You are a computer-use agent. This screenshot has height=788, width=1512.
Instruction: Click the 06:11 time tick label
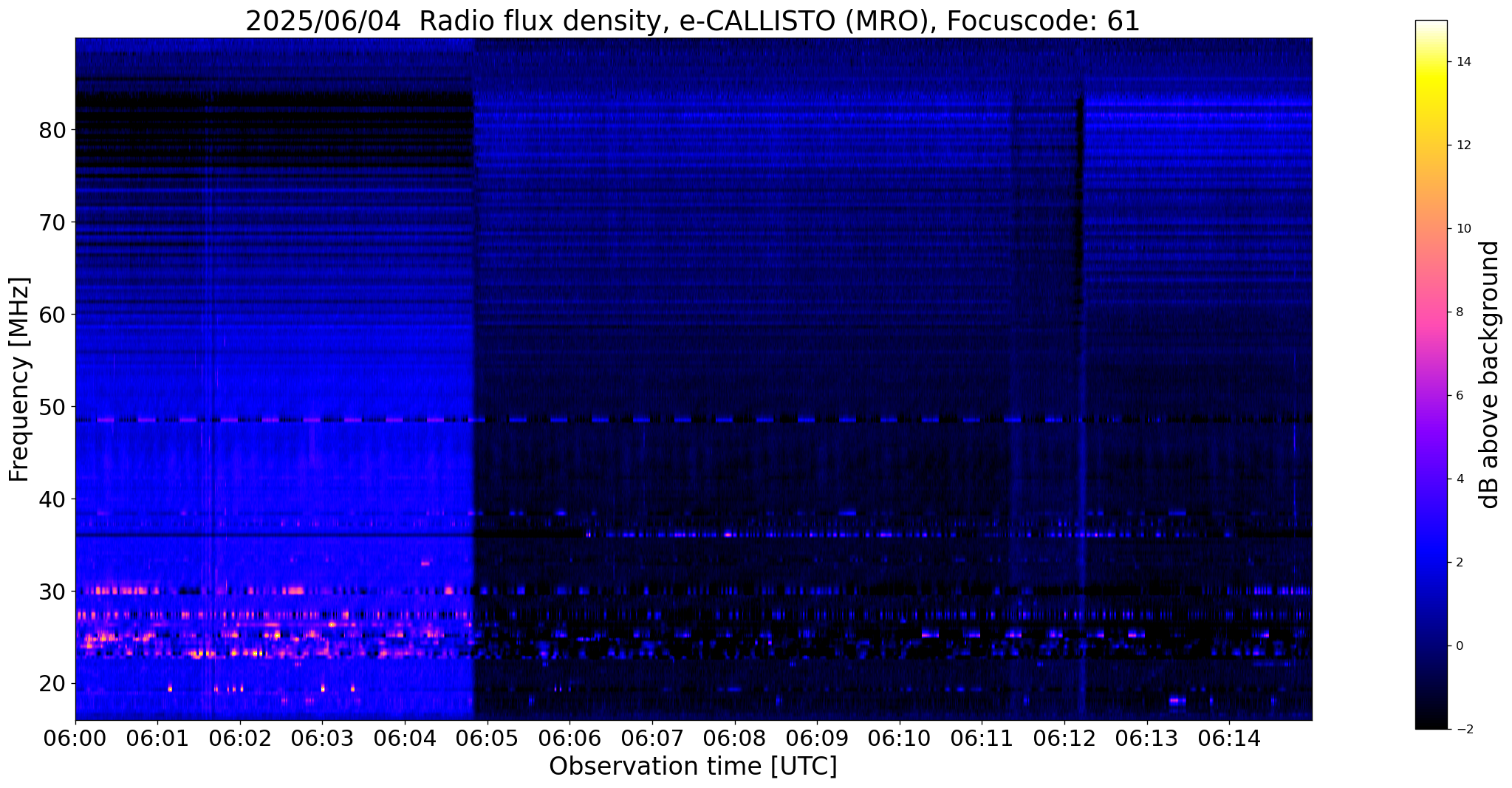click(982, 738)
